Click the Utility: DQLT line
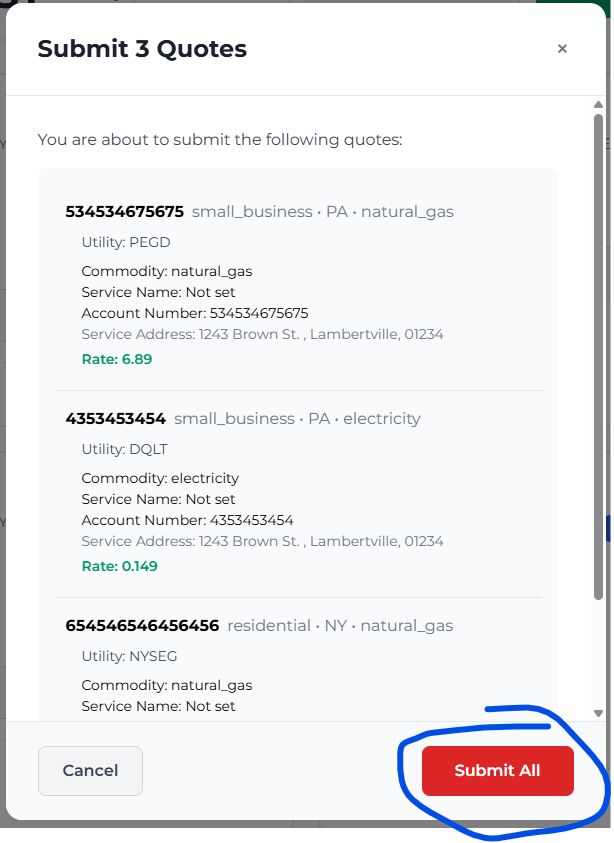This screenshot has width=614, height=843. pos(124,449)
